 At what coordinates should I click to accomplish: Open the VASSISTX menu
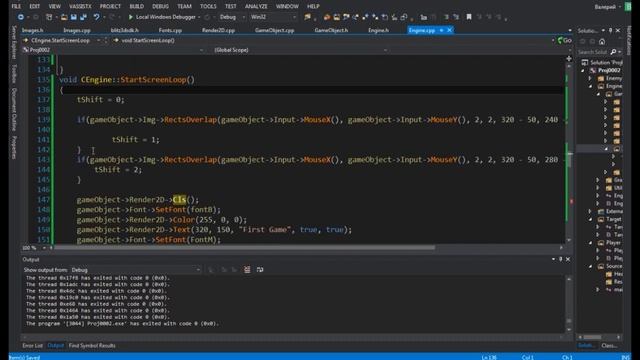[80, 7]
